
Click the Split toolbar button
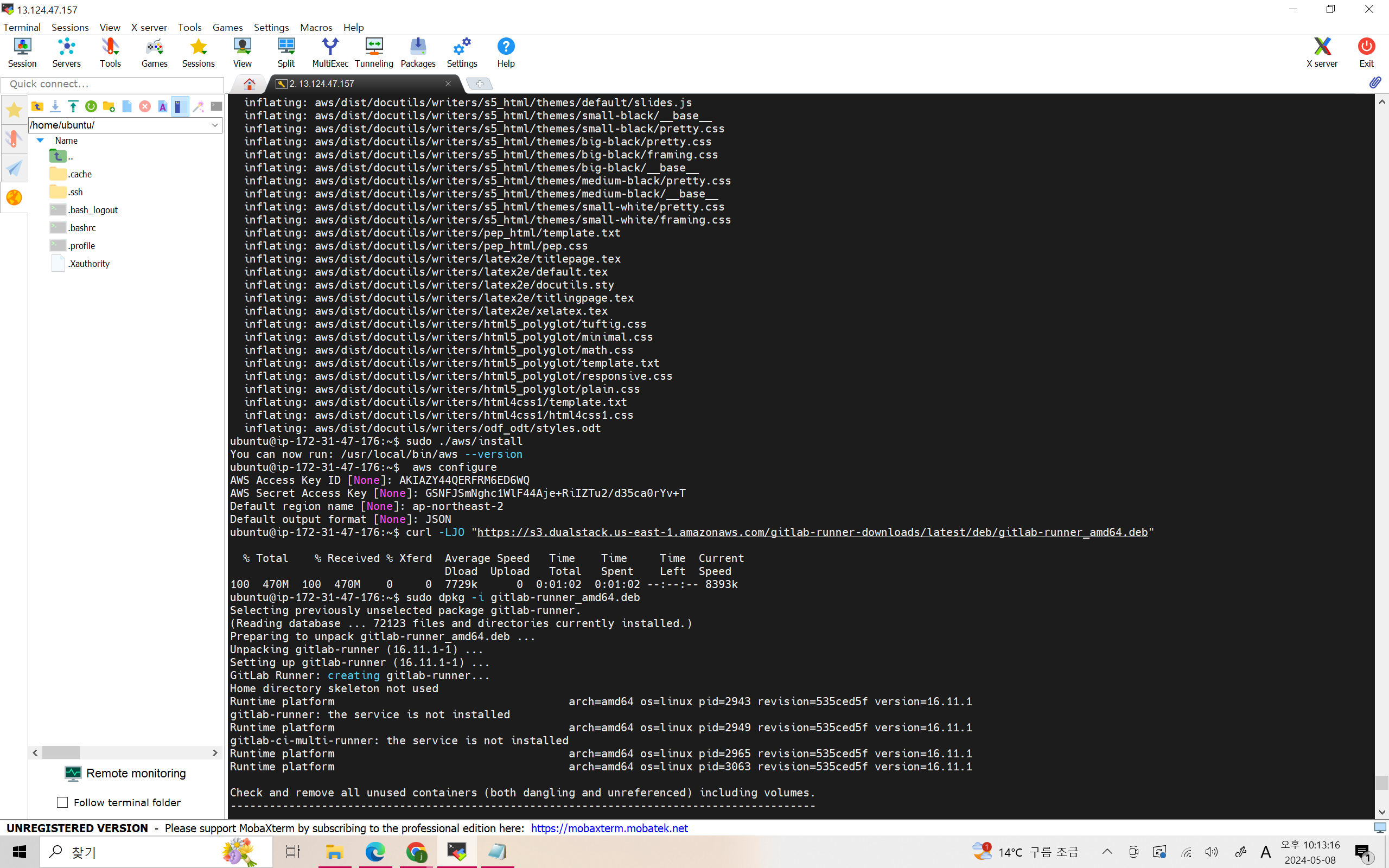[x=286, y=53]
